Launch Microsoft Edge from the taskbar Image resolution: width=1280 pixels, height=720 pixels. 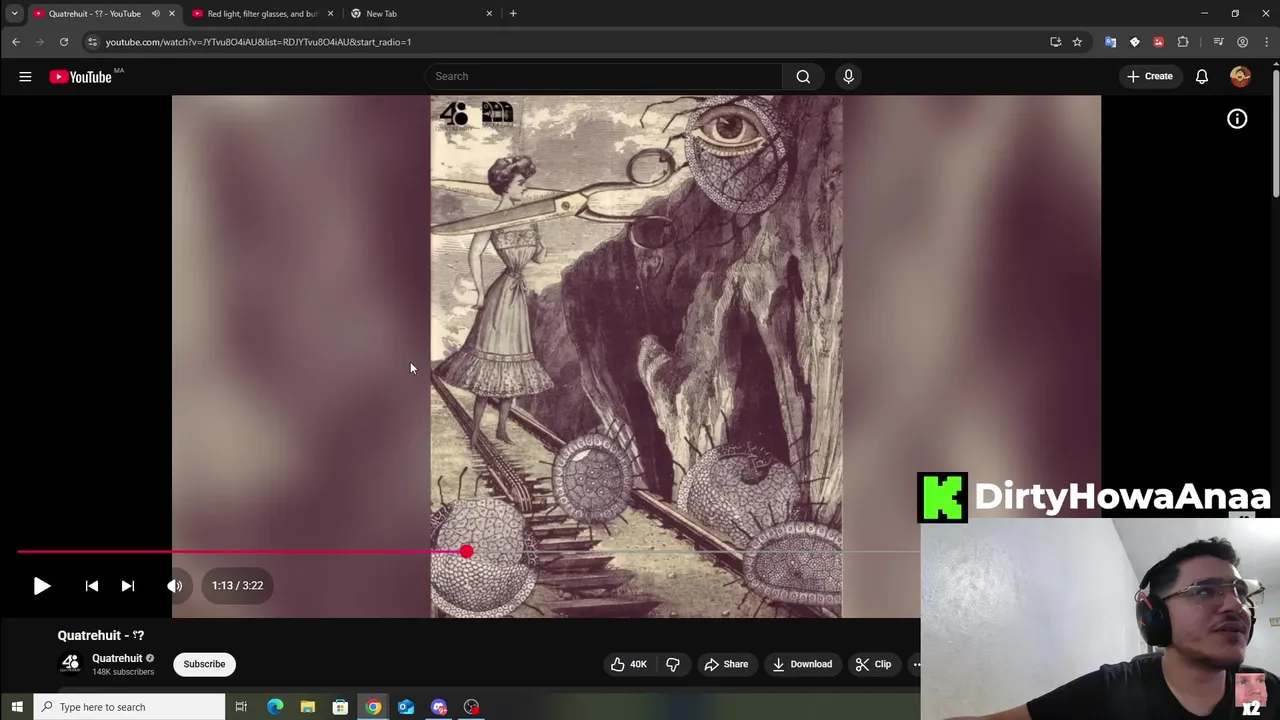pyautogui.click(x=275, y=707)
